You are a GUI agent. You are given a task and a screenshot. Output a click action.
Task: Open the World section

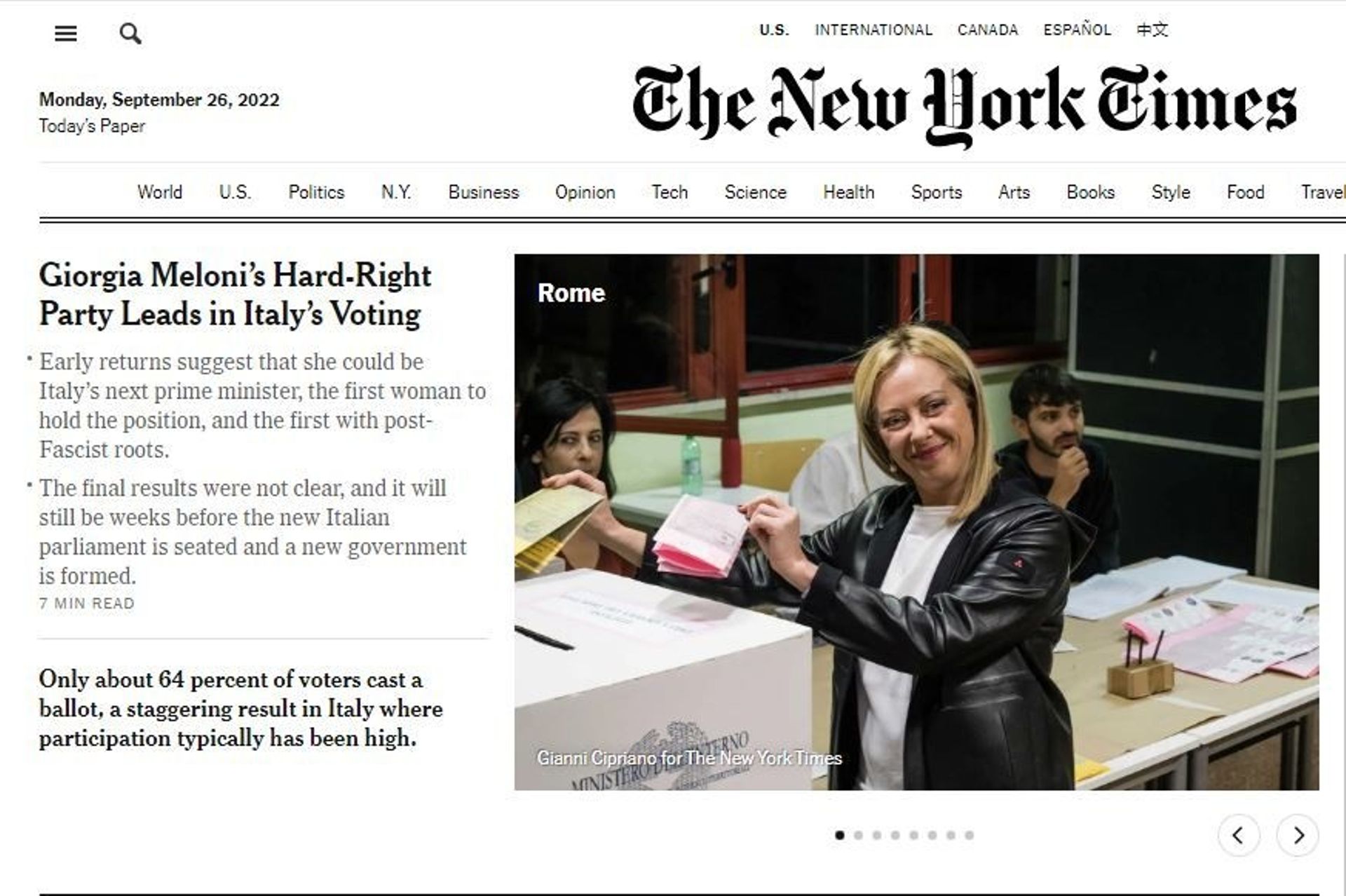tap(160, 192)
